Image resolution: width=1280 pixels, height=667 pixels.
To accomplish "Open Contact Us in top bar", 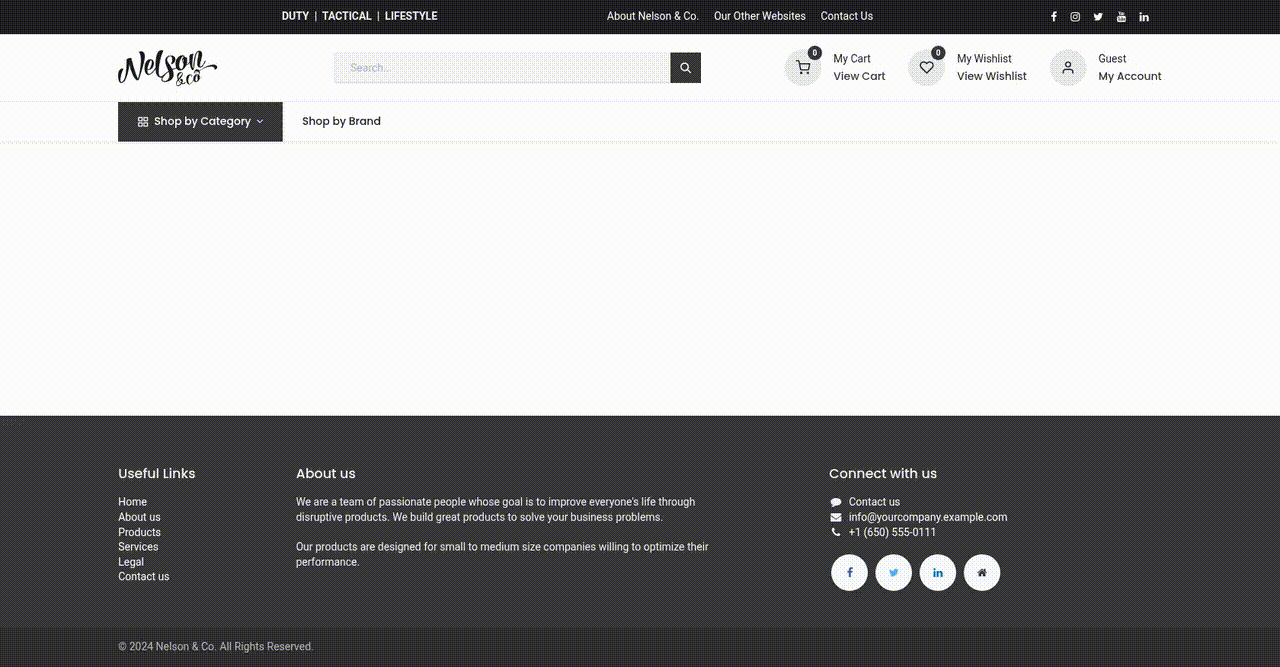I will coord(847,16).
